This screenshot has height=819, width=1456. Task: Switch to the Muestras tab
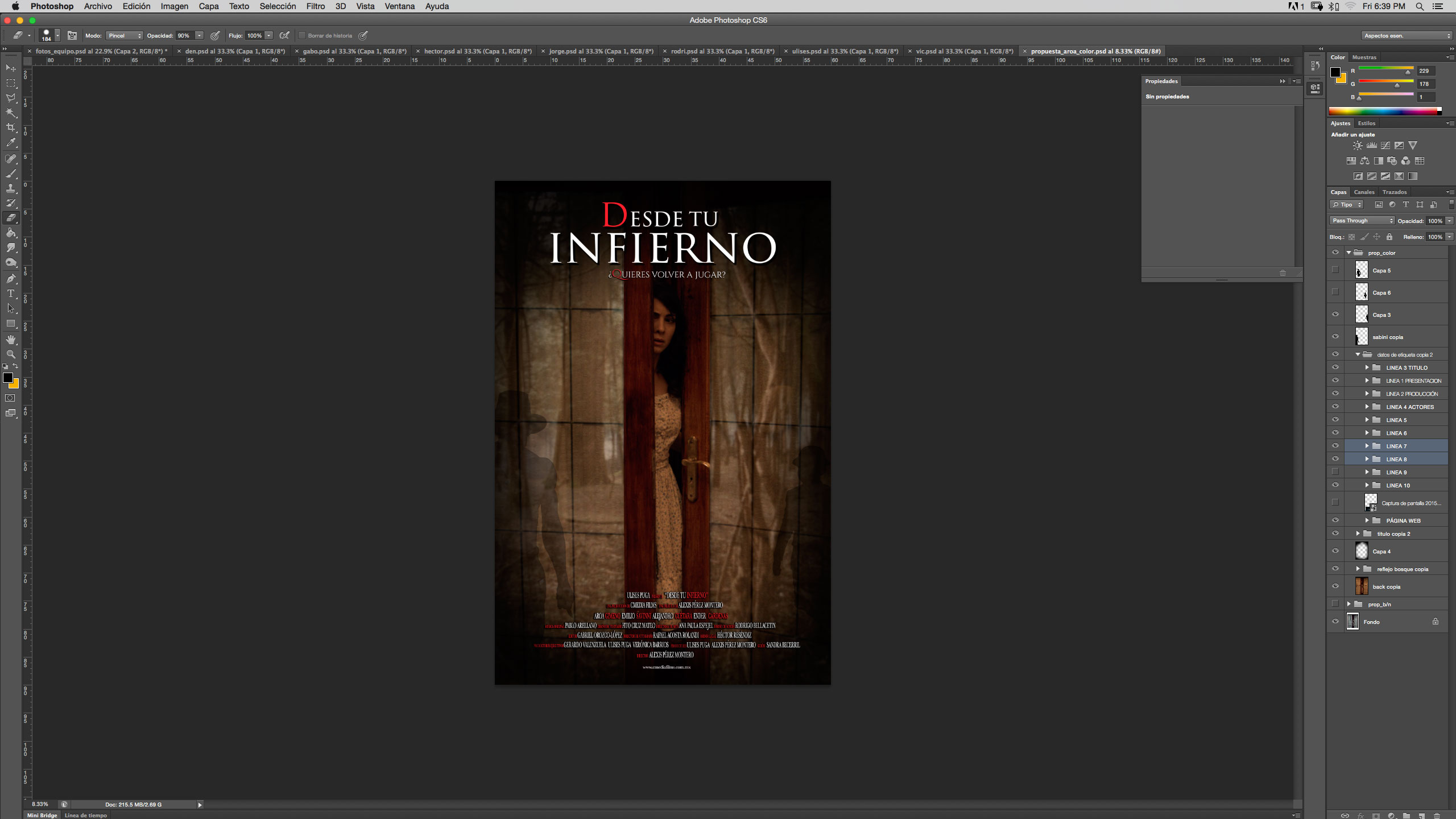(x=1364, y=57)
